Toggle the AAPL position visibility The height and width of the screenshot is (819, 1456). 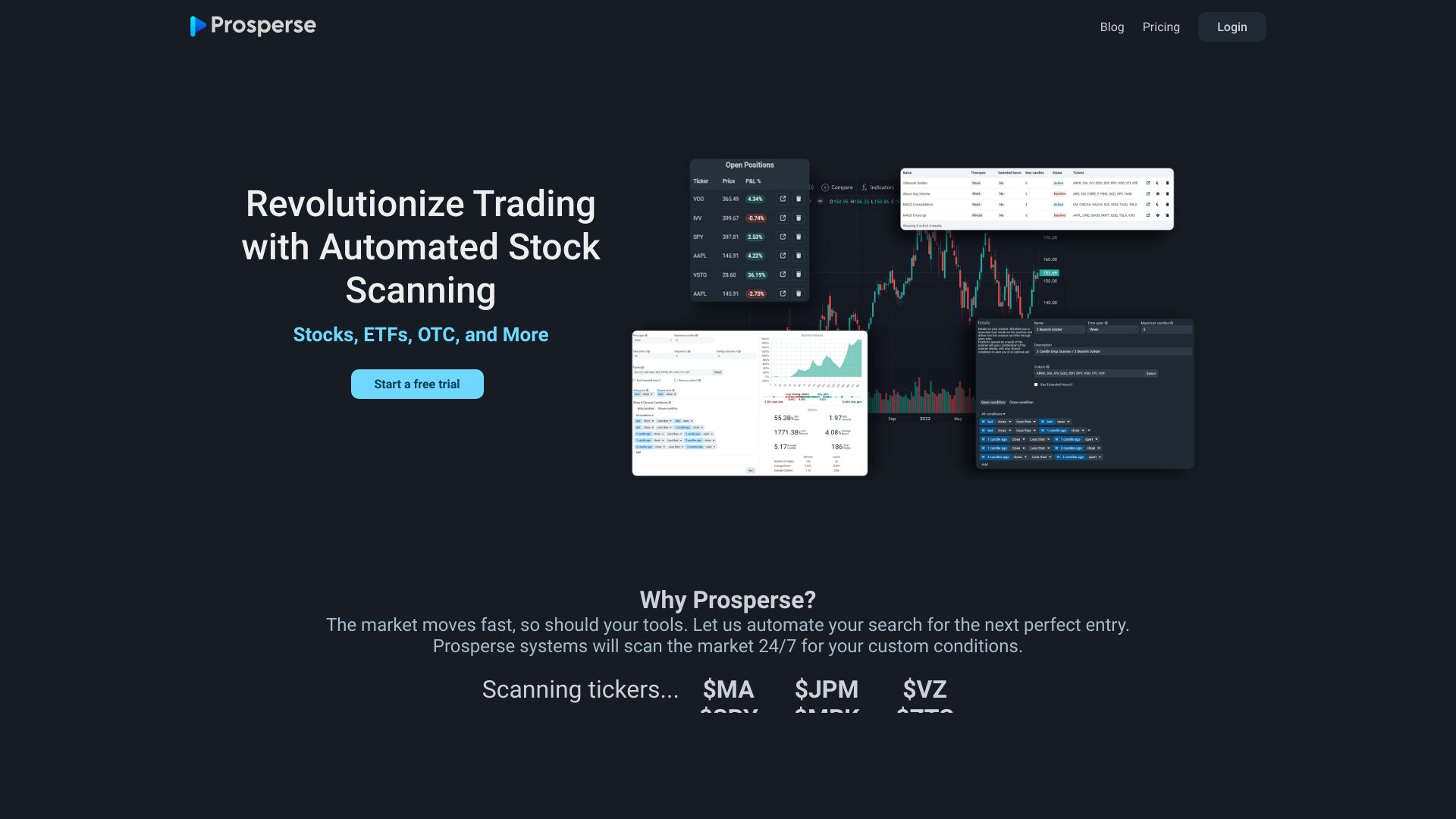tap(783, 256)
